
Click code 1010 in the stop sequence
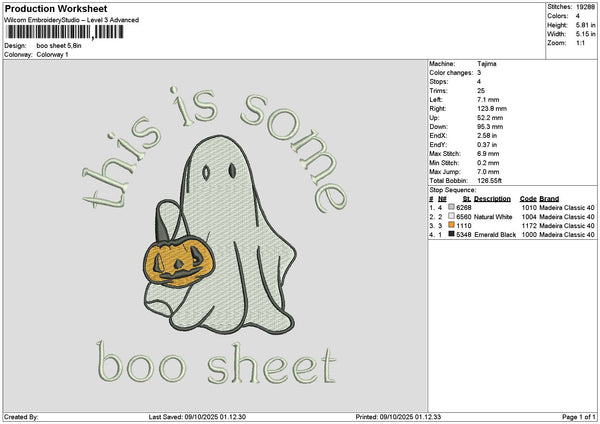529,208
